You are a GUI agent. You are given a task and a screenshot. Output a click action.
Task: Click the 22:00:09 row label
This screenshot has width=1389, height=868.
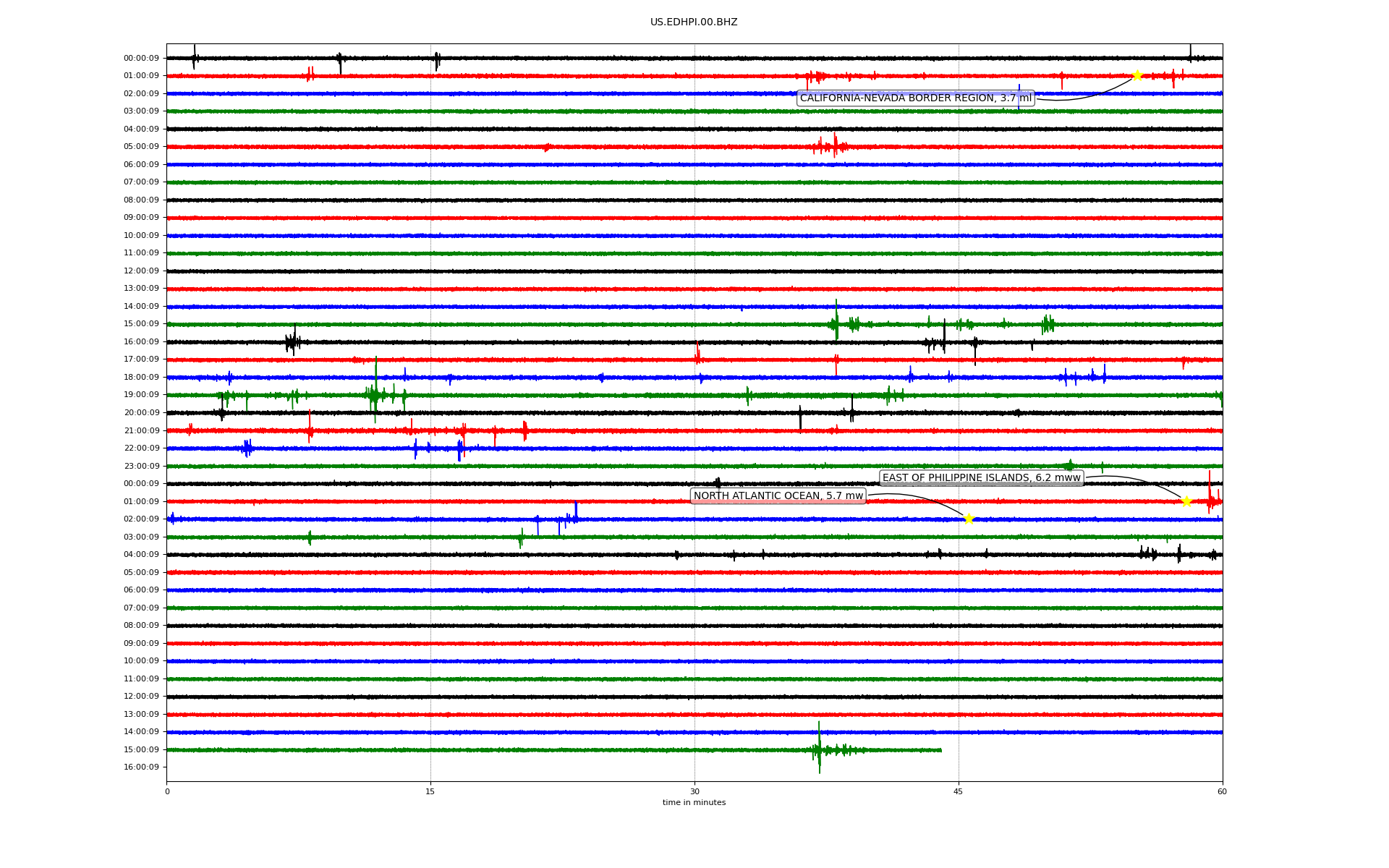(141, 448)
